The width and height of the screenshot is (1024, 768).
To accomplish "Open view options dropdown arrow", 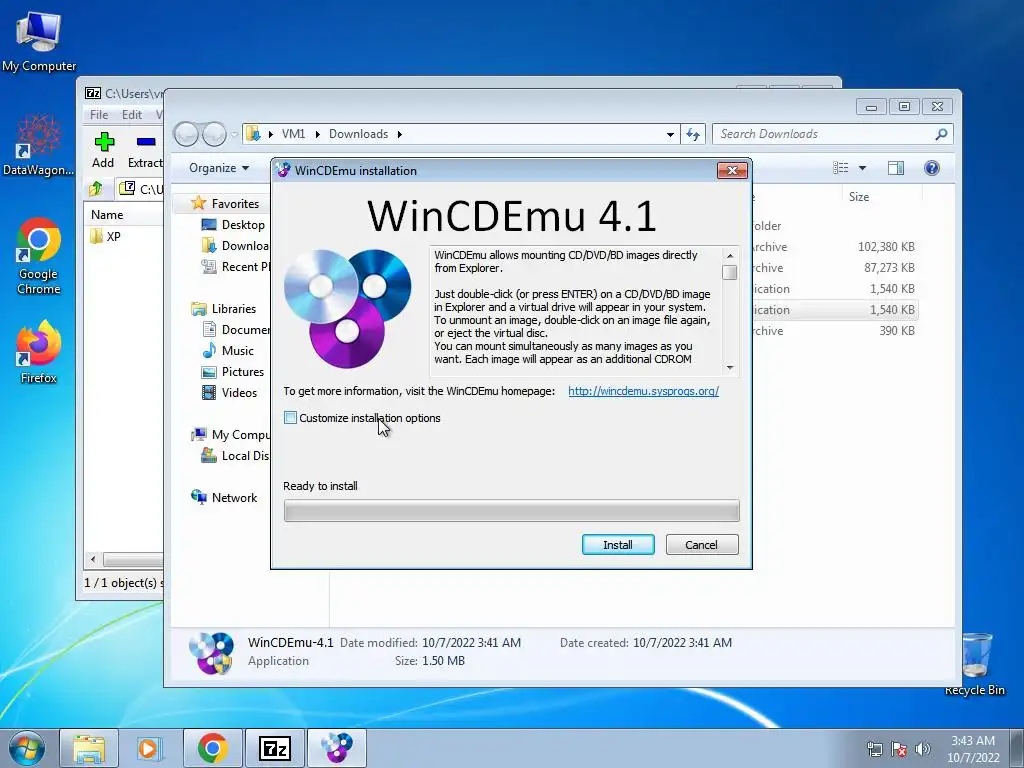I will pos(862,168).
